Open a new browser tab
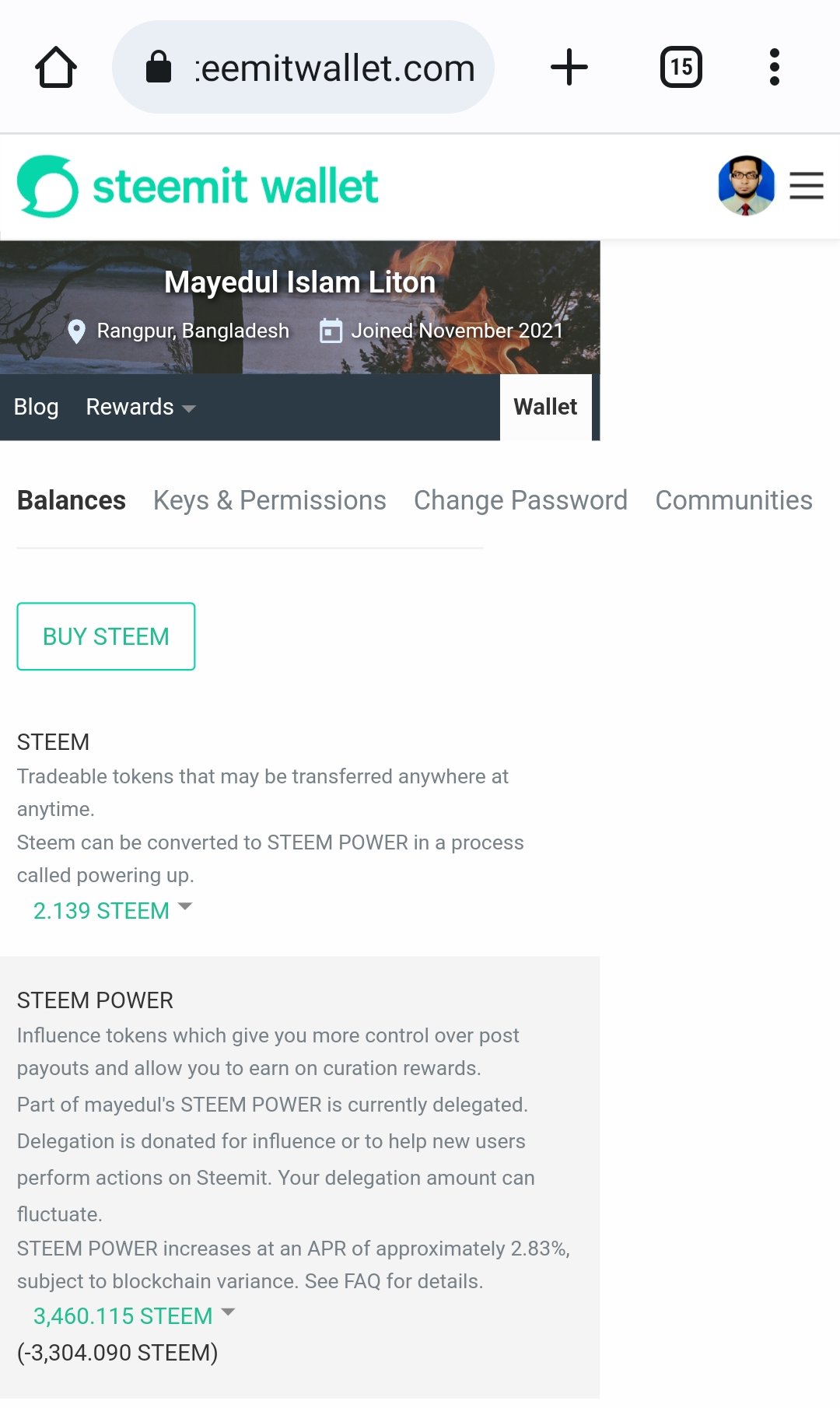 tap(569, 67)
